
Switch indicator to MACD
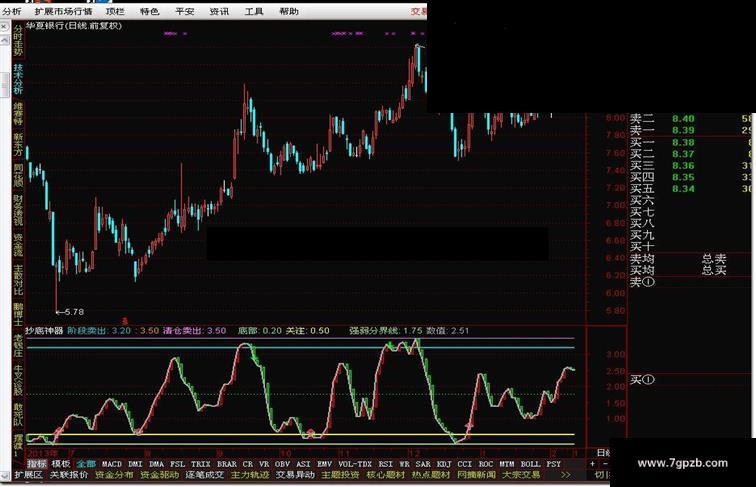tap(112, 464)
